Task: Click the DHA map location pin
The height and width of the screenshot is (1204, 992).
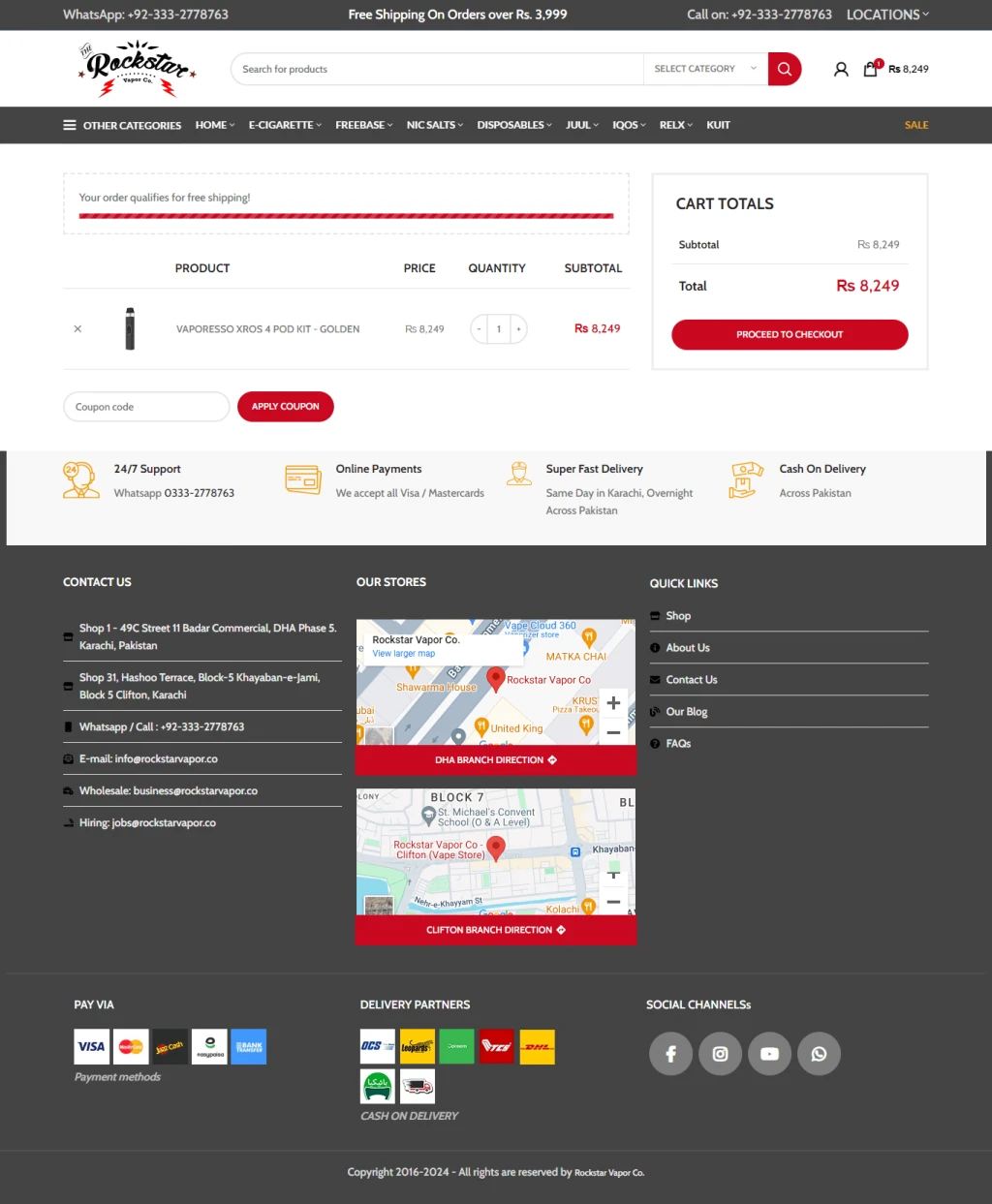Action: point(495,679)
